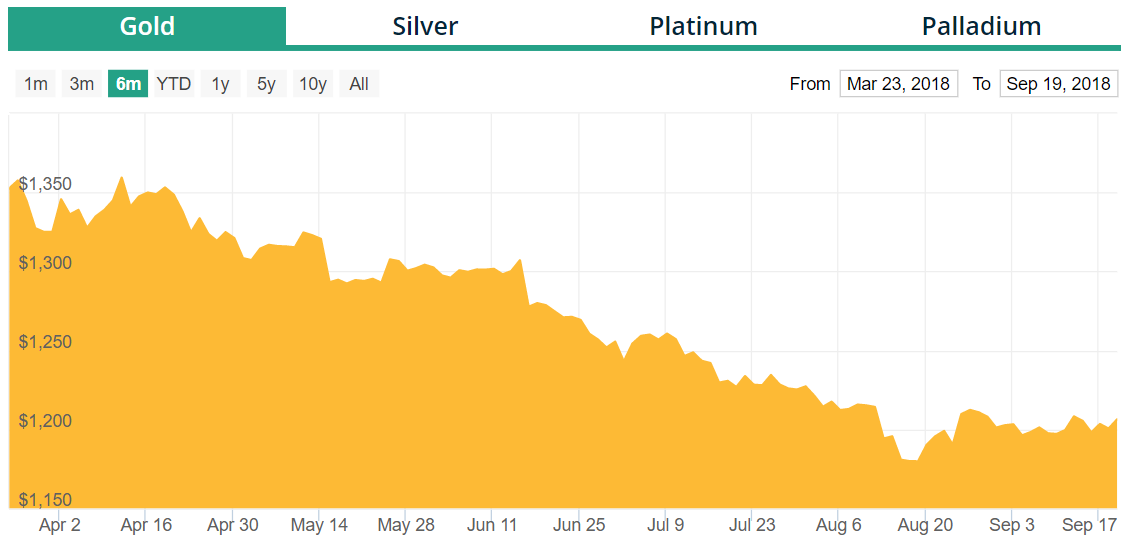This screenshot has width=1133, height=547.
Task: Click the active Gold tab
Action: (147, 26)
